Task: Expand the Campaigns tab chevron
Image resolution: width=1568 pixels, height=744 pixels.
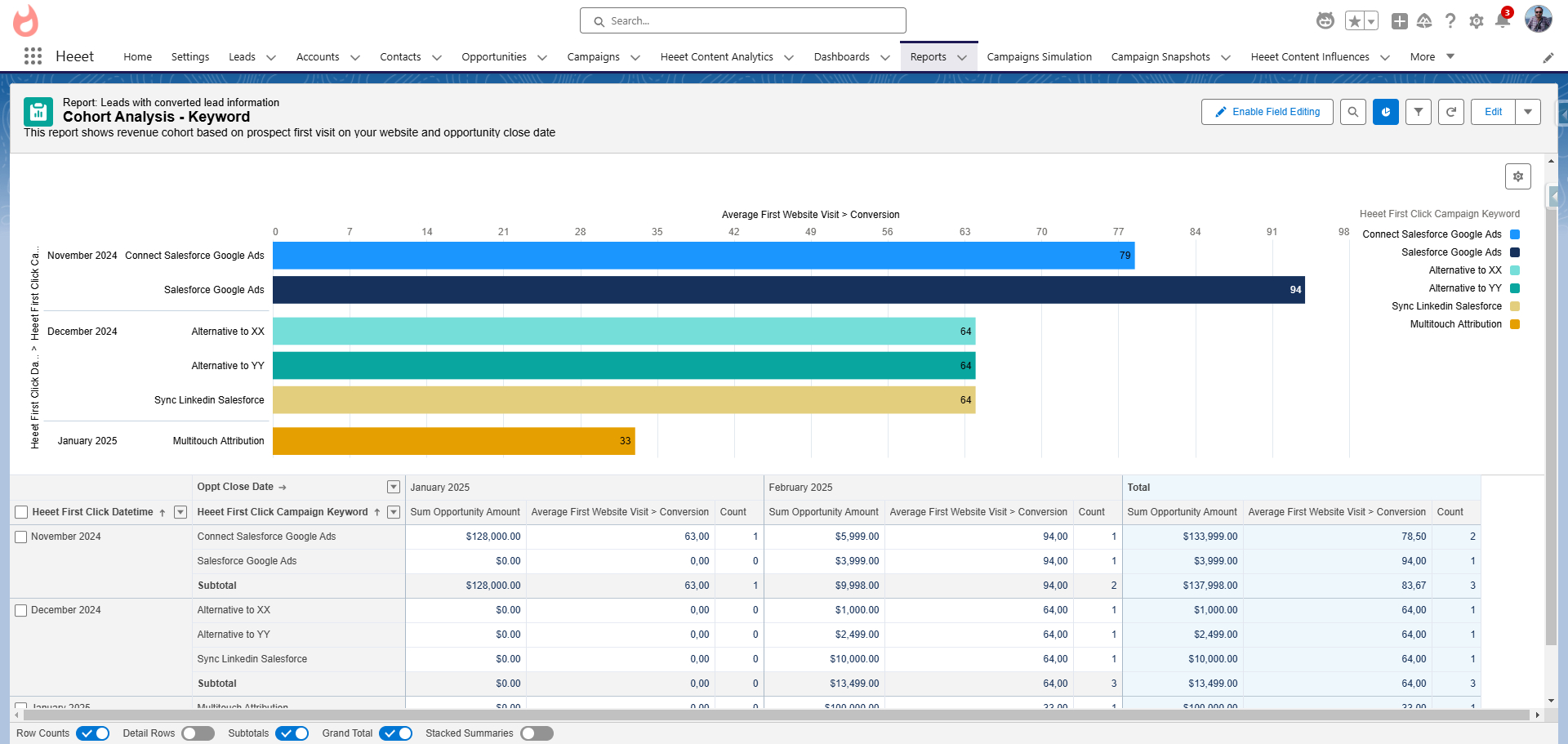Action: click(x=635, y=57)
